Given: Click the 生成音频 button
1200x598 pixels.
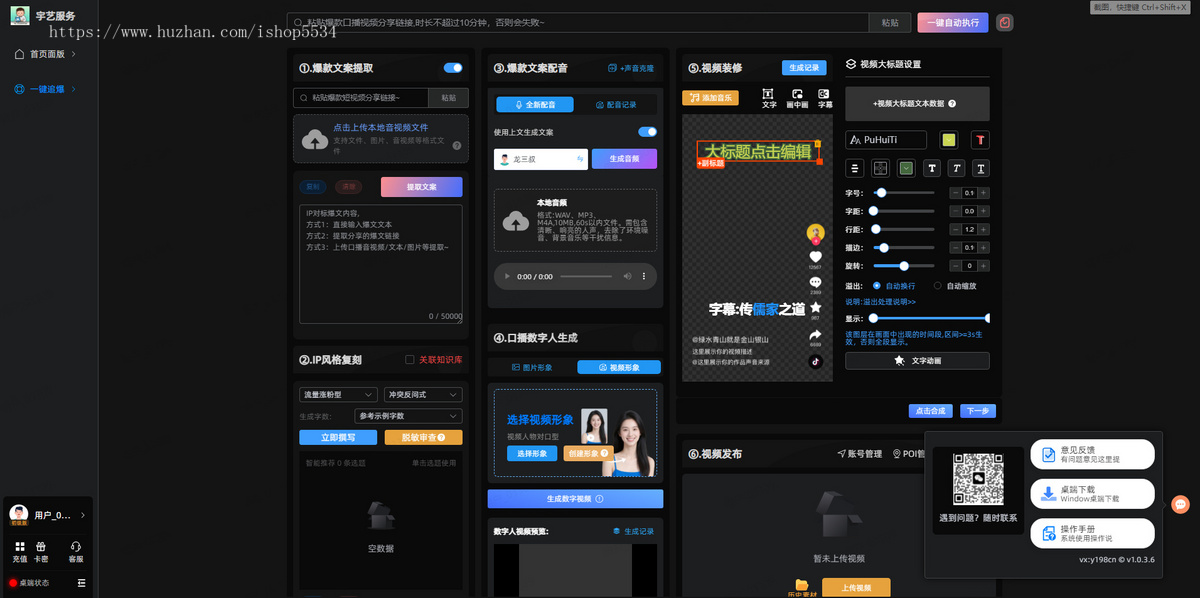Looking at the screenshot, I should pyautogui.click(x=624, y=159).
